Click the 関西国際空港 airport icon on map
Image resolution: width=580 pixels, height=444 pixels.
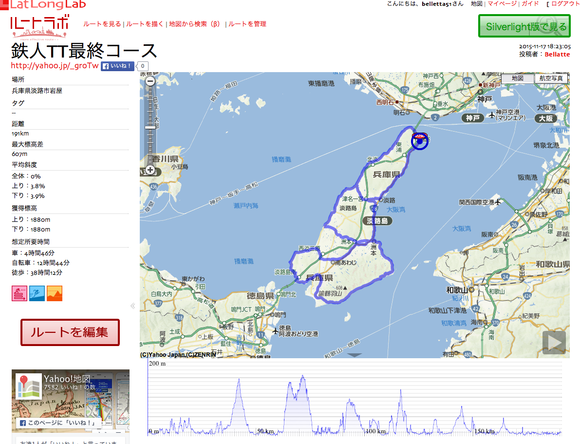point(498,202)
